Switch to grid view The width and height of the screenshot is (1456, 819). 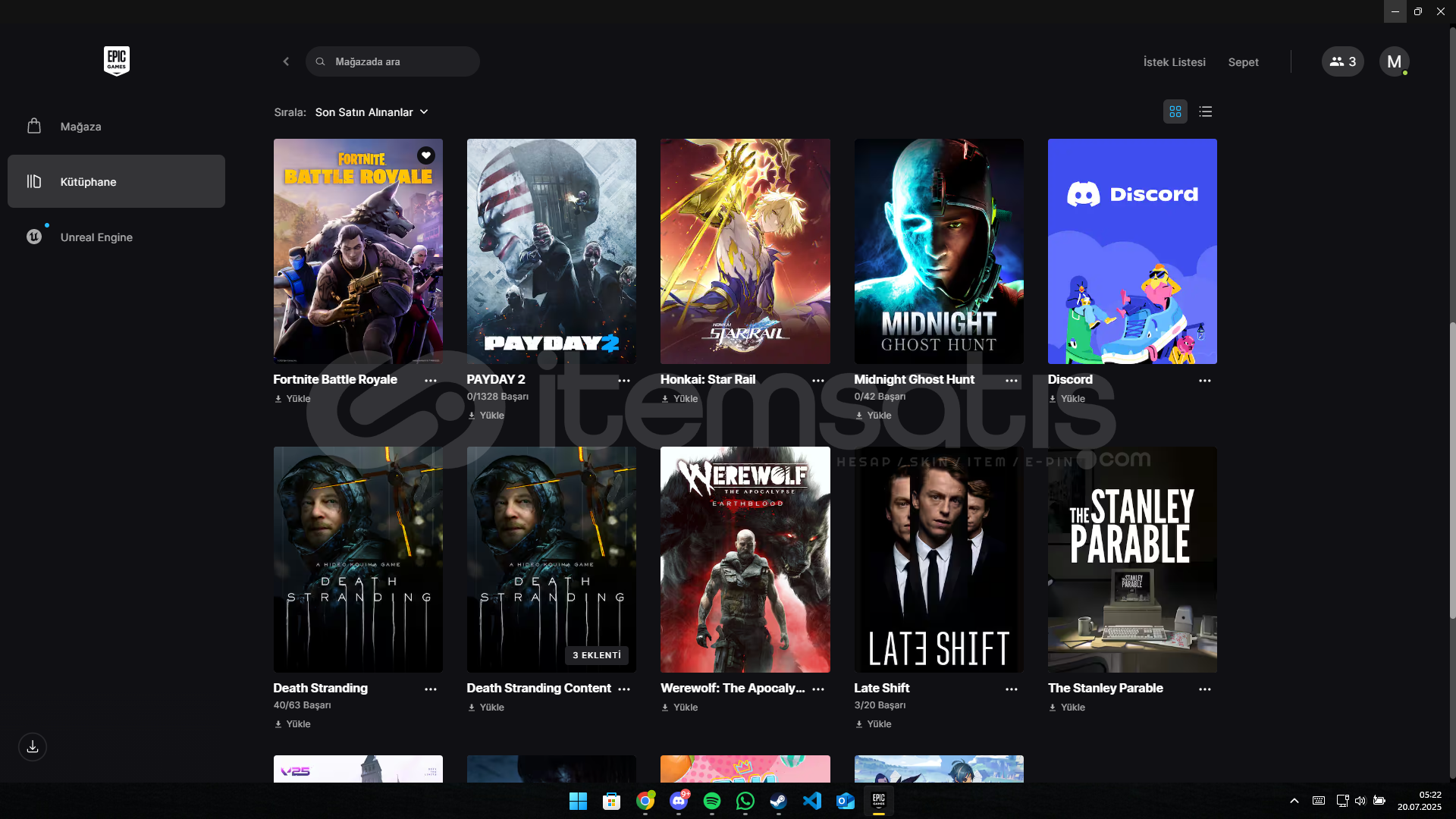[1175, 111]
